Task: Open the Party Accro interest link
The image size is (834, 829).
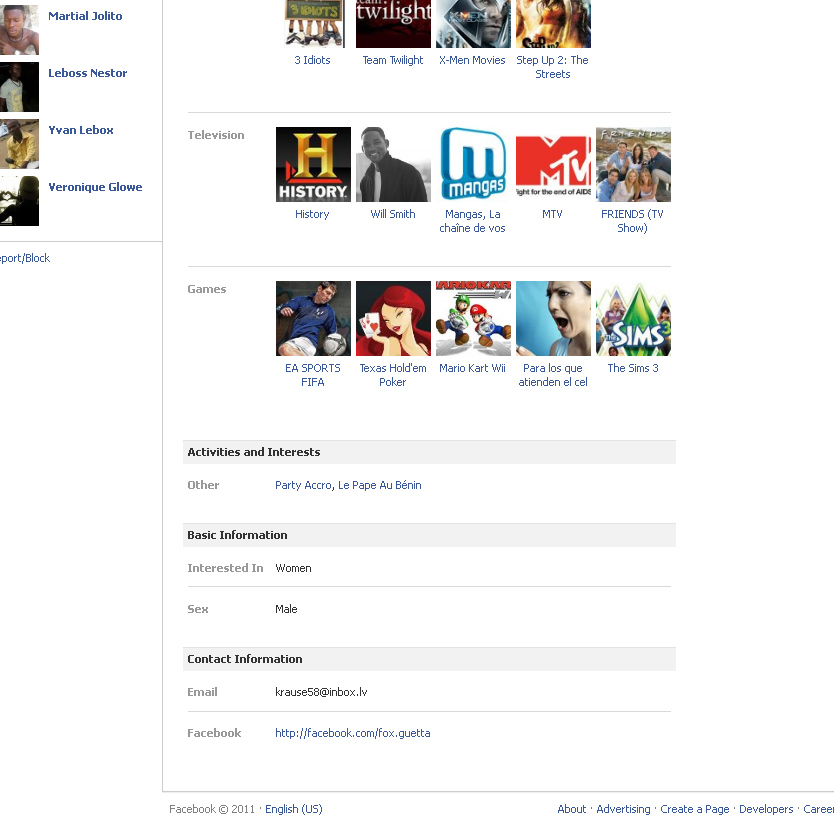Action: [303, 485]
